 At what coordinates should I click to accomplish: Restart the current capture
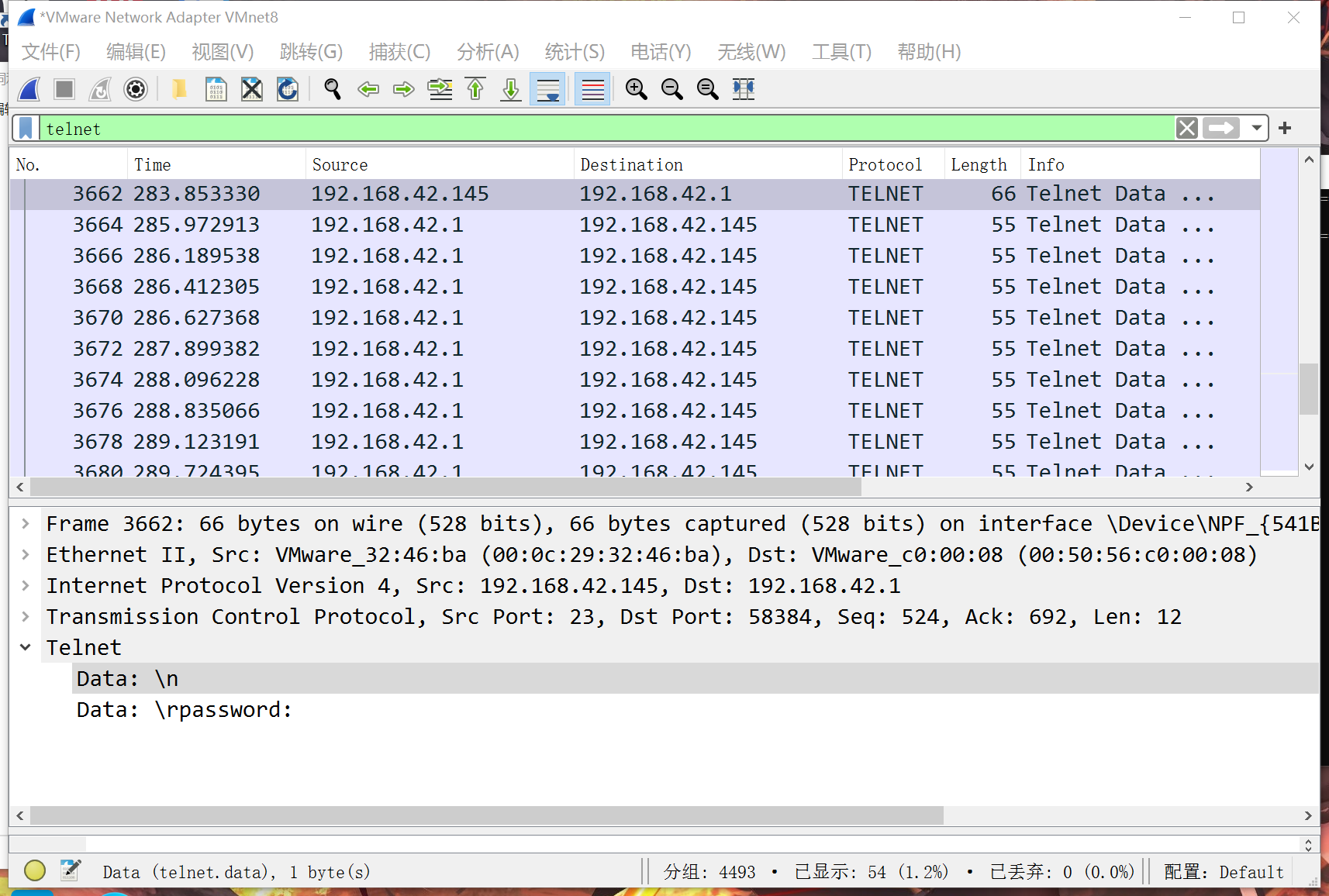(x=100, y=89)
